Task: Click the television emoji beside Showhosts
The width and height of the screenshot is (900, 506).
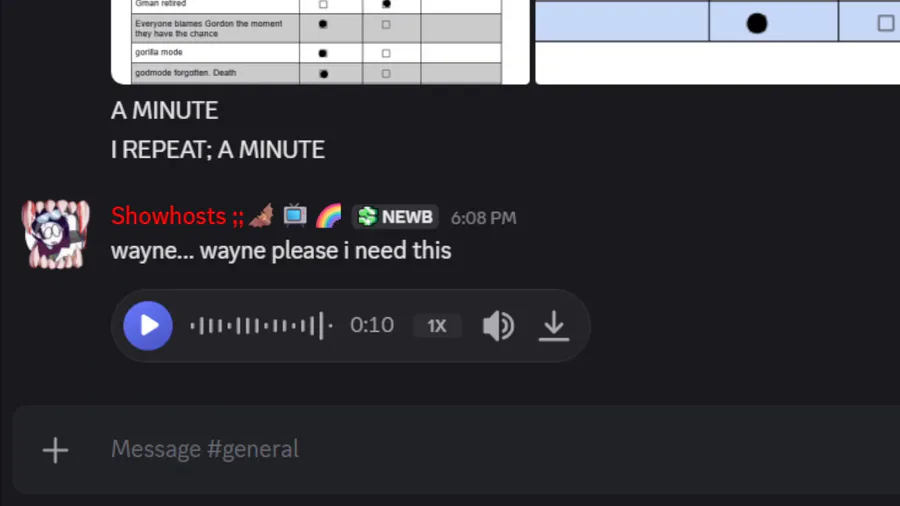Action: click(295, 216)
